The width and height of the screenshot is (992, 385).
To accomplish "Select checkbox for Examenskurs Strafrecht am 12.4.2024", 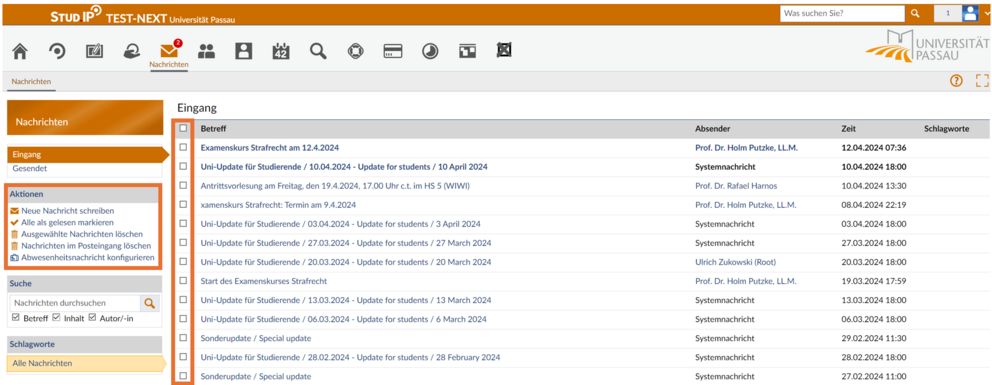I will point(183,147).
